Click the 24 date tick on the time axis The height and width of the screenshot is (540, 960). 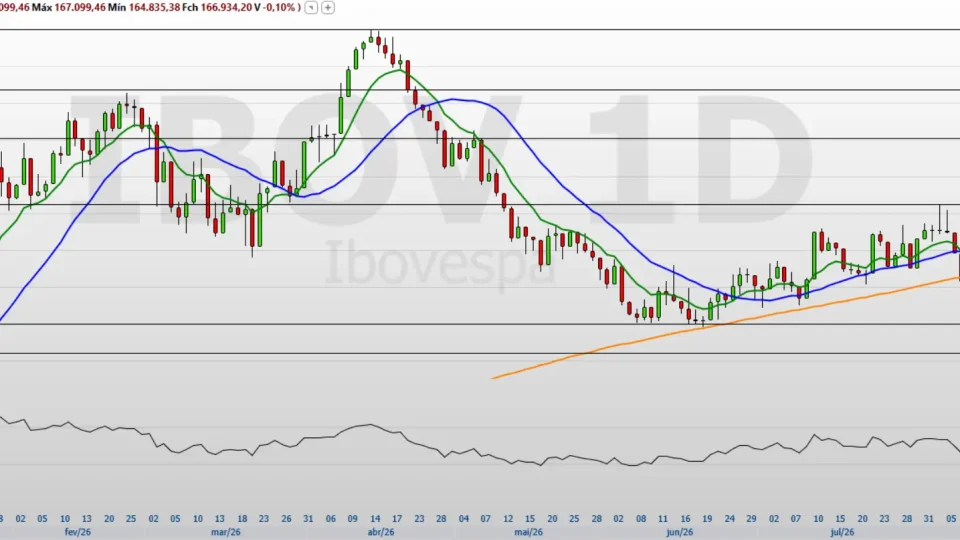(729, 519)
